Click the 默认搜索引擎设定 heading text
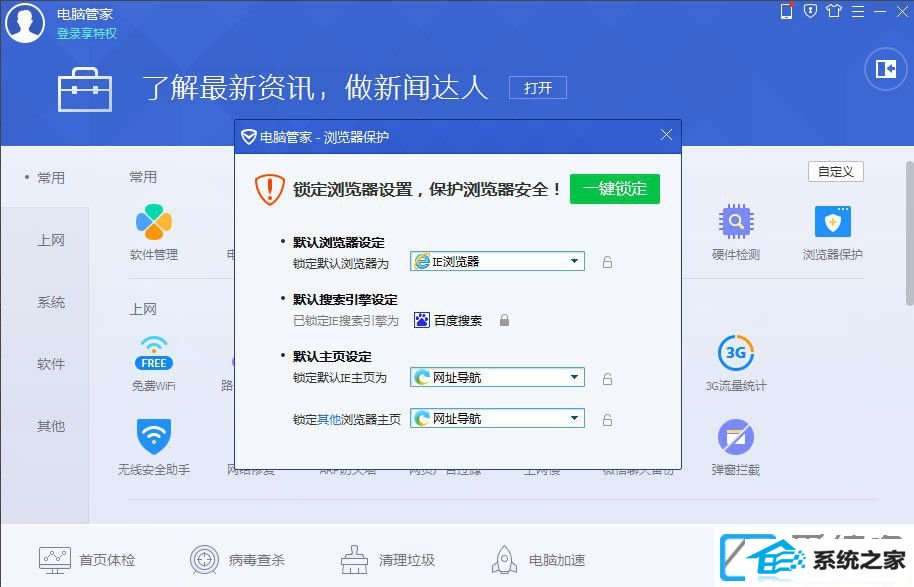This screenshot has height=587, width=914. pyautogui.click(x=345, y=300)
